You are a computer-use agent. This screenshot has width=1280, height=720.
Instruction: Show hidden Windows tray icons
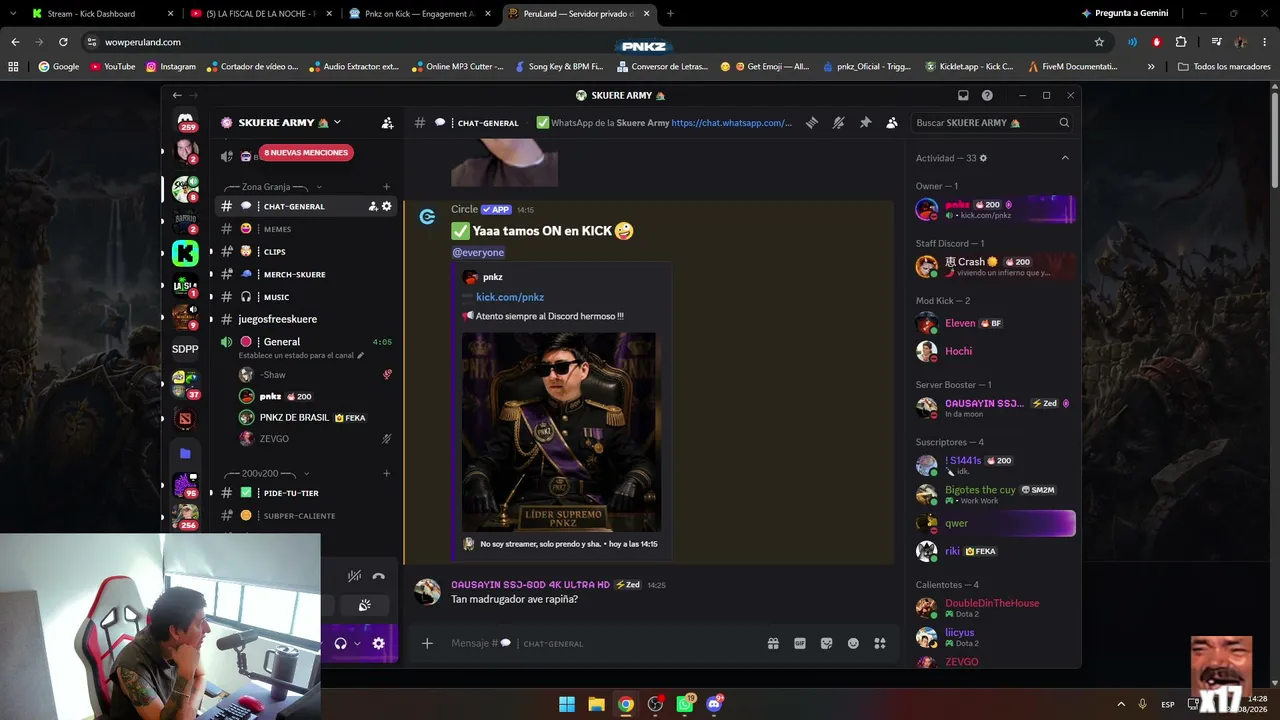point(1120,704)
